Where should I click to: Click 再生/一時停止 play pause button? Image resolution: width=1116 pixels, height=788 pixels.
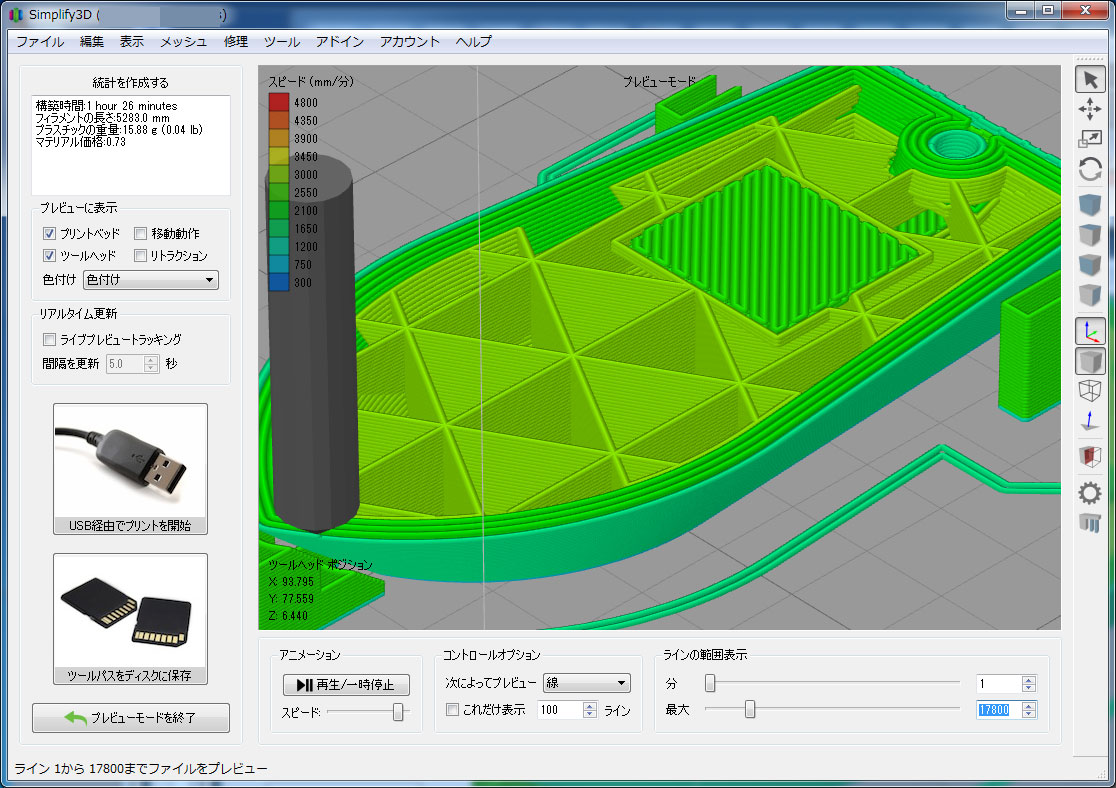click(x=346, y=685)
